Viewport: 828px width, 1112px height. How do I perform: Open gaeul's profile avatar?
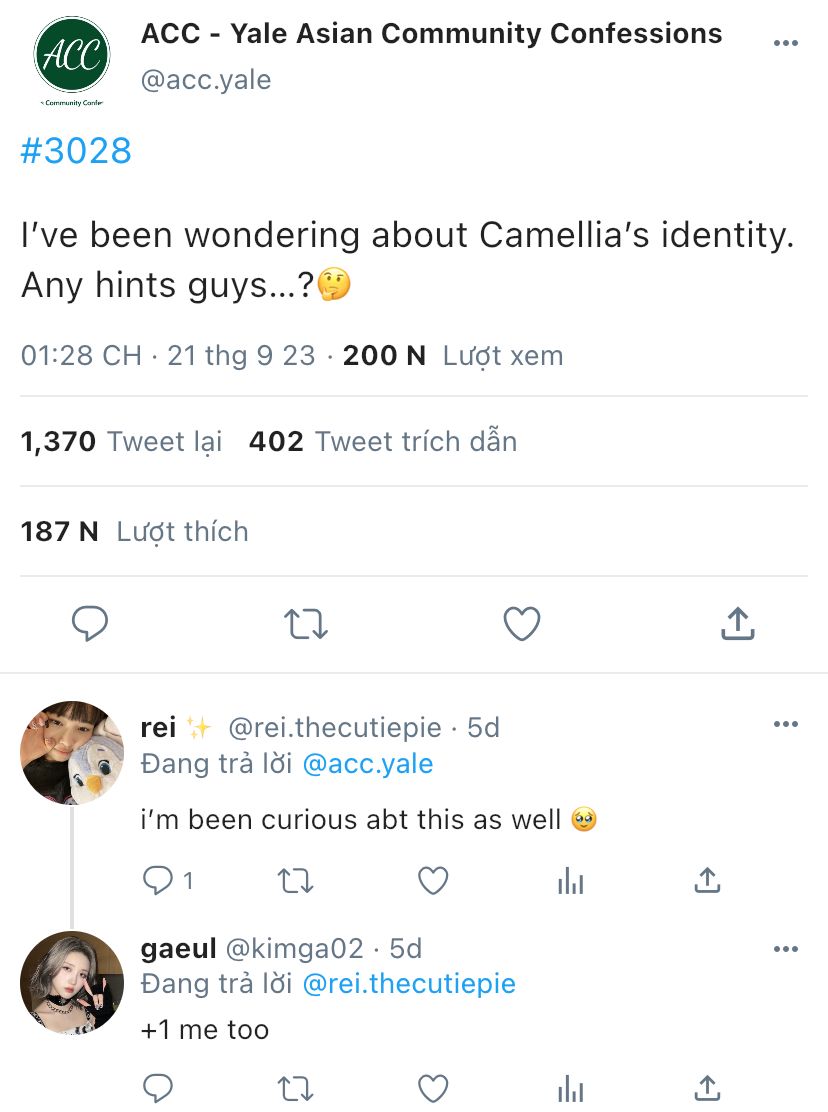click(x=71, y=982)
